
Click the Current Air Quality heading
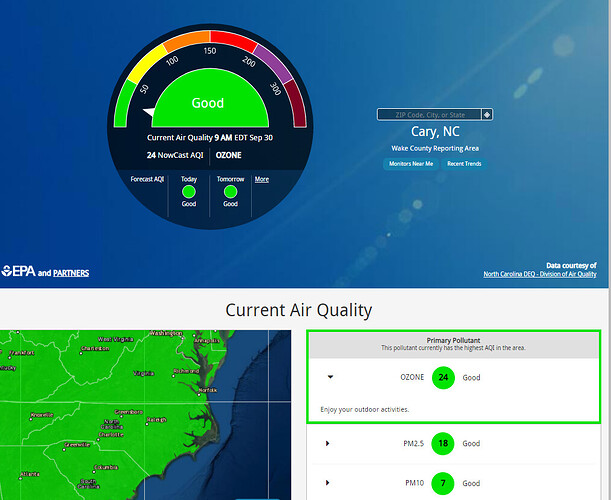pos(298,310)
